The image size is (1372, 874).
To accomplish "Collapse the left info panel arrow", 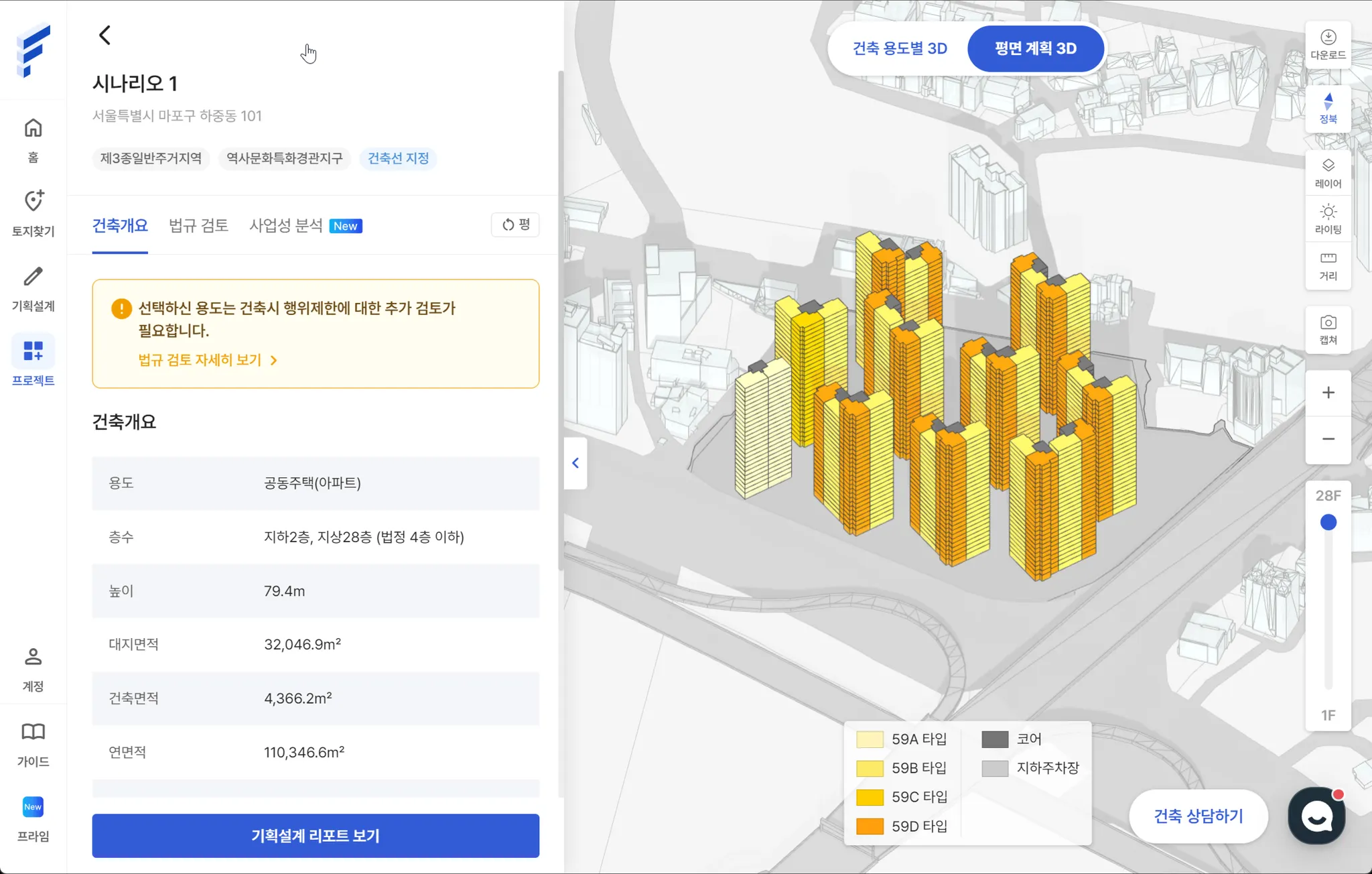I will point(575,463).
